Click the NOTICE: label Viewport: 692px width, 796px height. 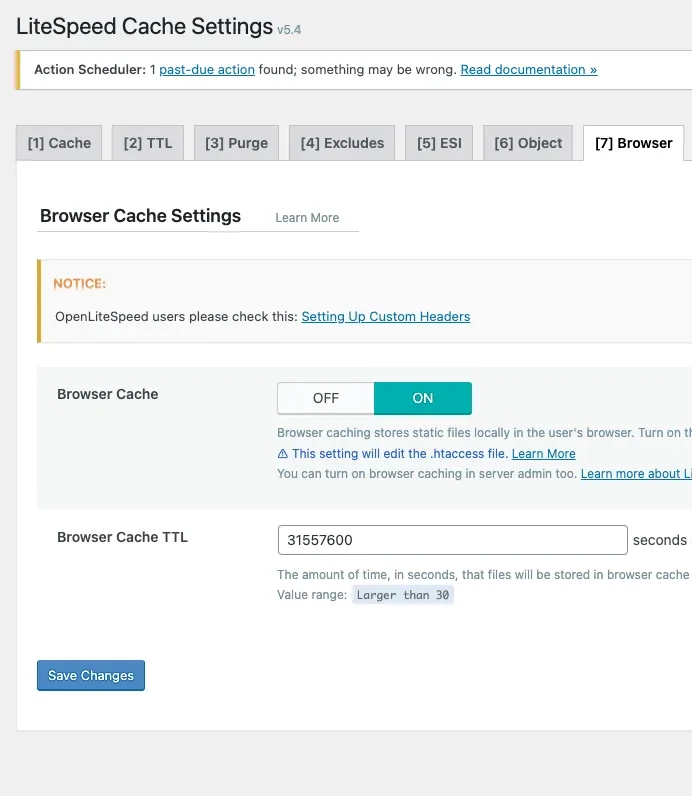80,284
